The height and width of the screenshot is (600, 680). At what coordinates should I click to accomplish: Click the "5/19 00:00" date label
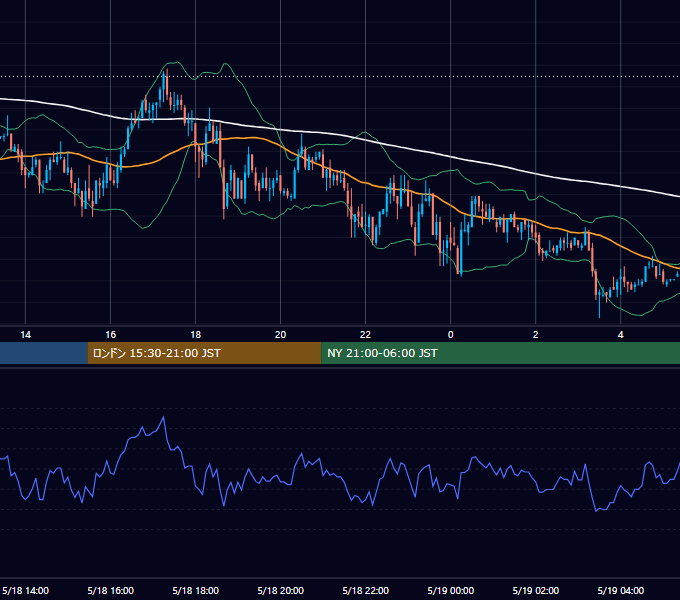pos(451,590)
